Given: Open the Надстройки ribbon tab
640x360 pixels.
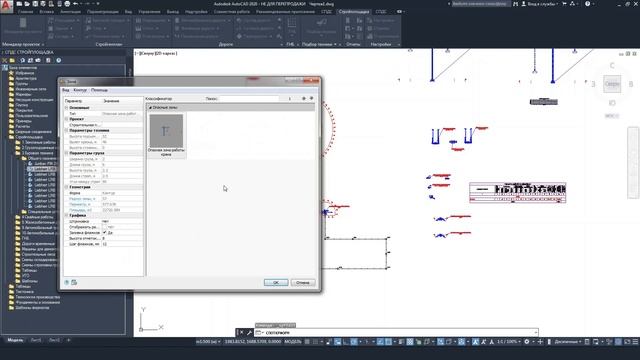Looking at the screenshot, I should click(x=196, y=12).
